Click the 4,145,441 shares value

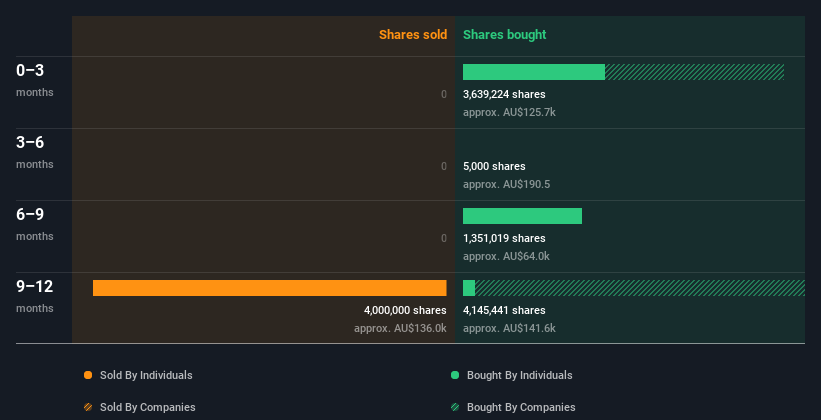(x=504, y=310)
